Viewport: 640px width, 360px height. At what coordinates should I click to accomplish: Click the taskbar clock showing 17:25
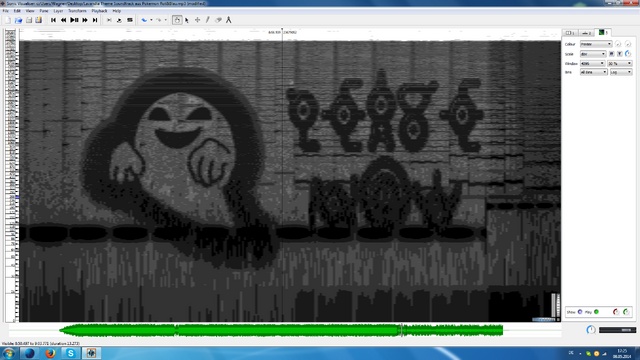[x=622, y=353]
